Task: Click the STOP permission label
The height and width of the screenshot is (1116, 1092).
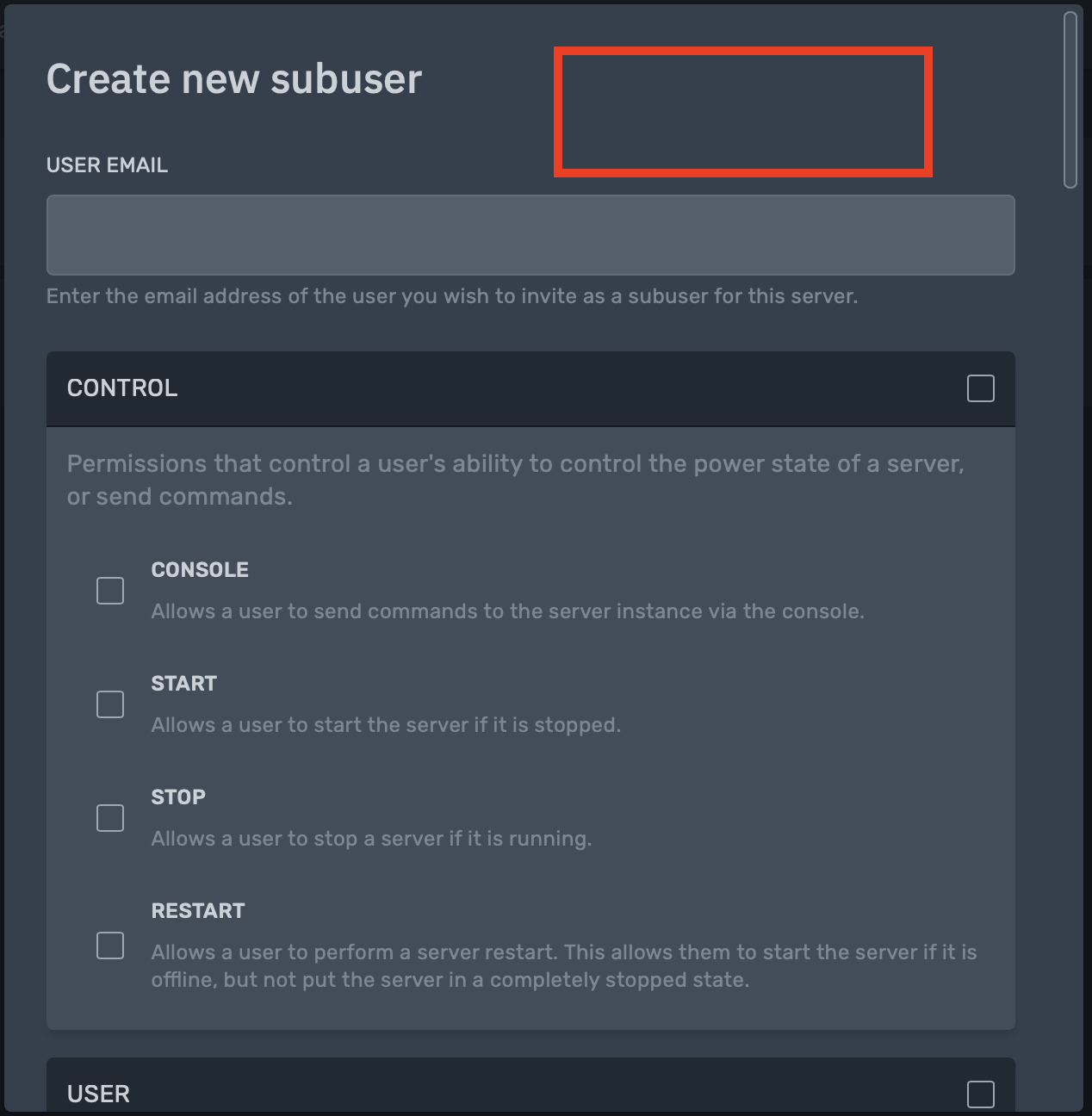Action: 178,797
